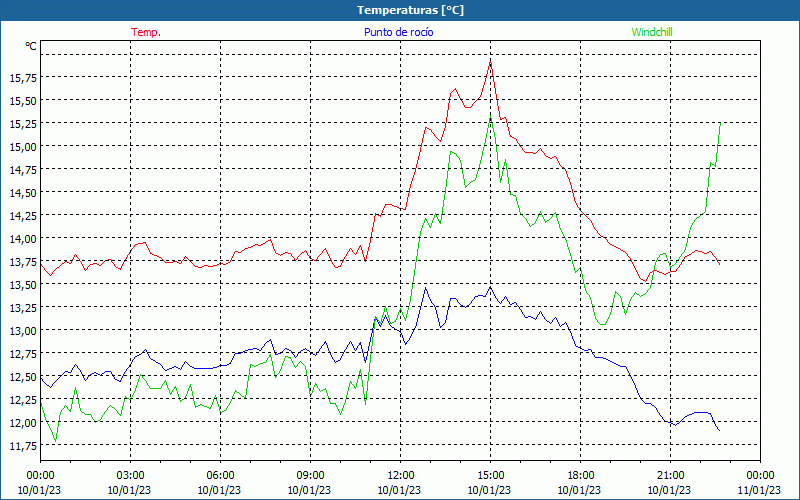Click the 12,75 y-axis value

[23, 354]
